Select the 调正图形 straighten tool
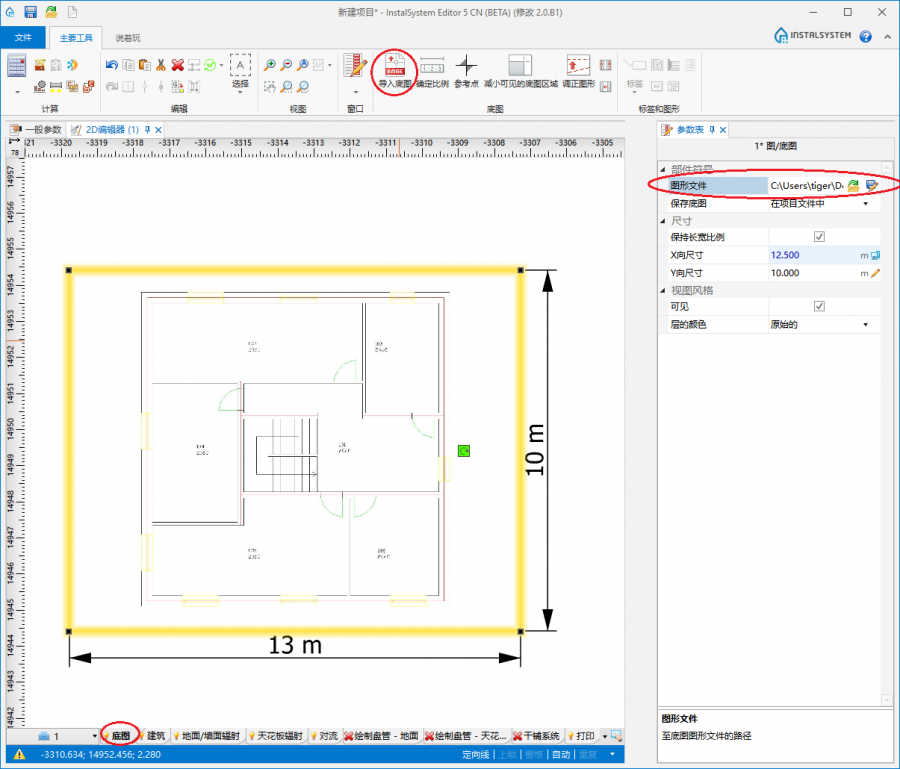This screenshot has width=900, height=769. [578, 67]
